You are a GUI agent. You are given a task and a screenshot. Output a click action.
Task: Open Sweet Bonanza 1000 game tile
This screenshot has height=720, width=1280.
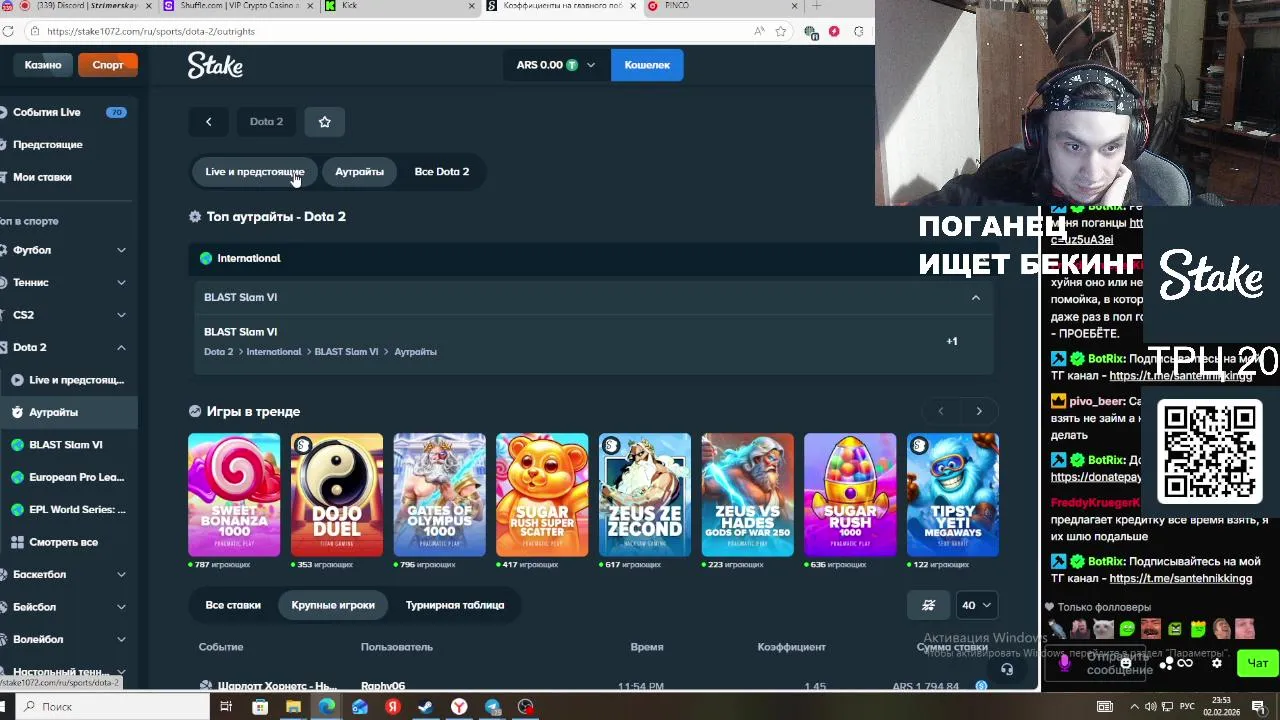[x=234, y=494]
